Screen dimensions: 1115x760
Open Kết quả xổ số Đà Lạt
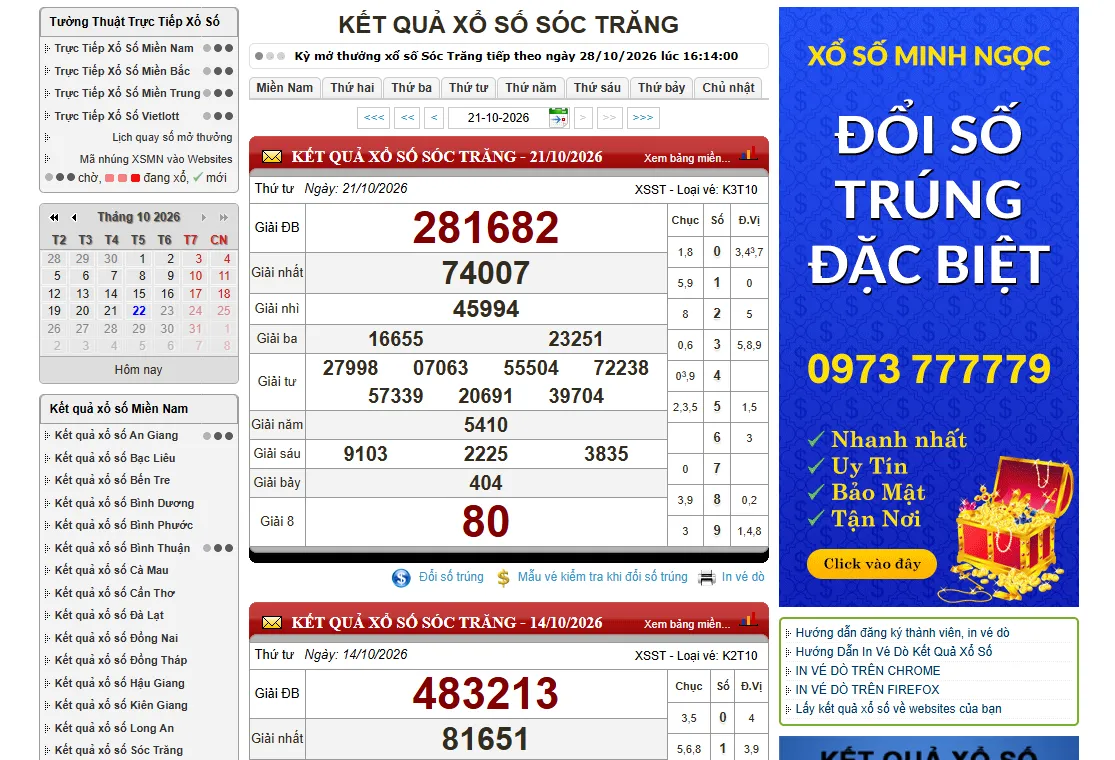109,615
